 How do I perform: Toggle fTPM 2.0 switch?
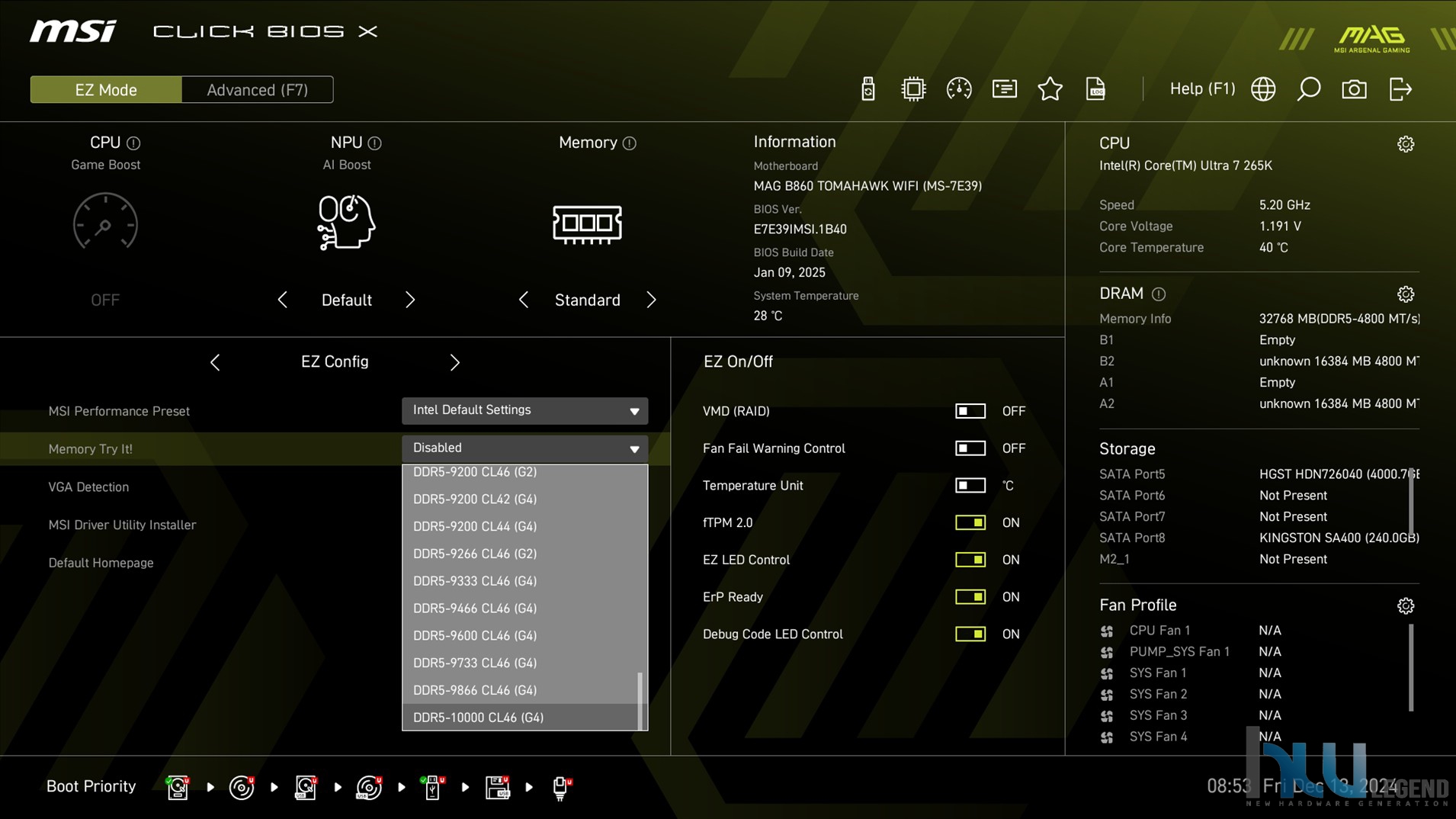970,522
